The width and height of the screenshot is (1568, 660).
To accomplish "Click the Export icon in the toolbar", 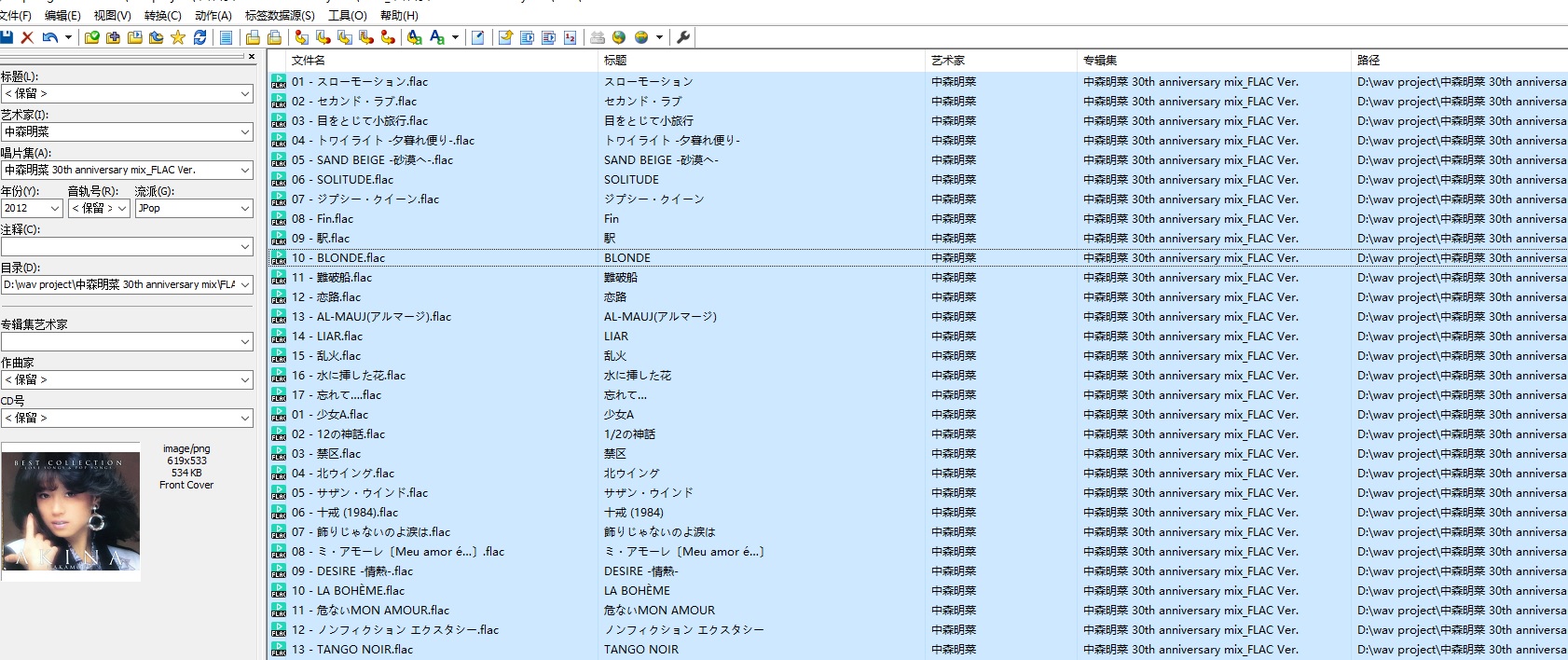I will (x=505, y=37).
